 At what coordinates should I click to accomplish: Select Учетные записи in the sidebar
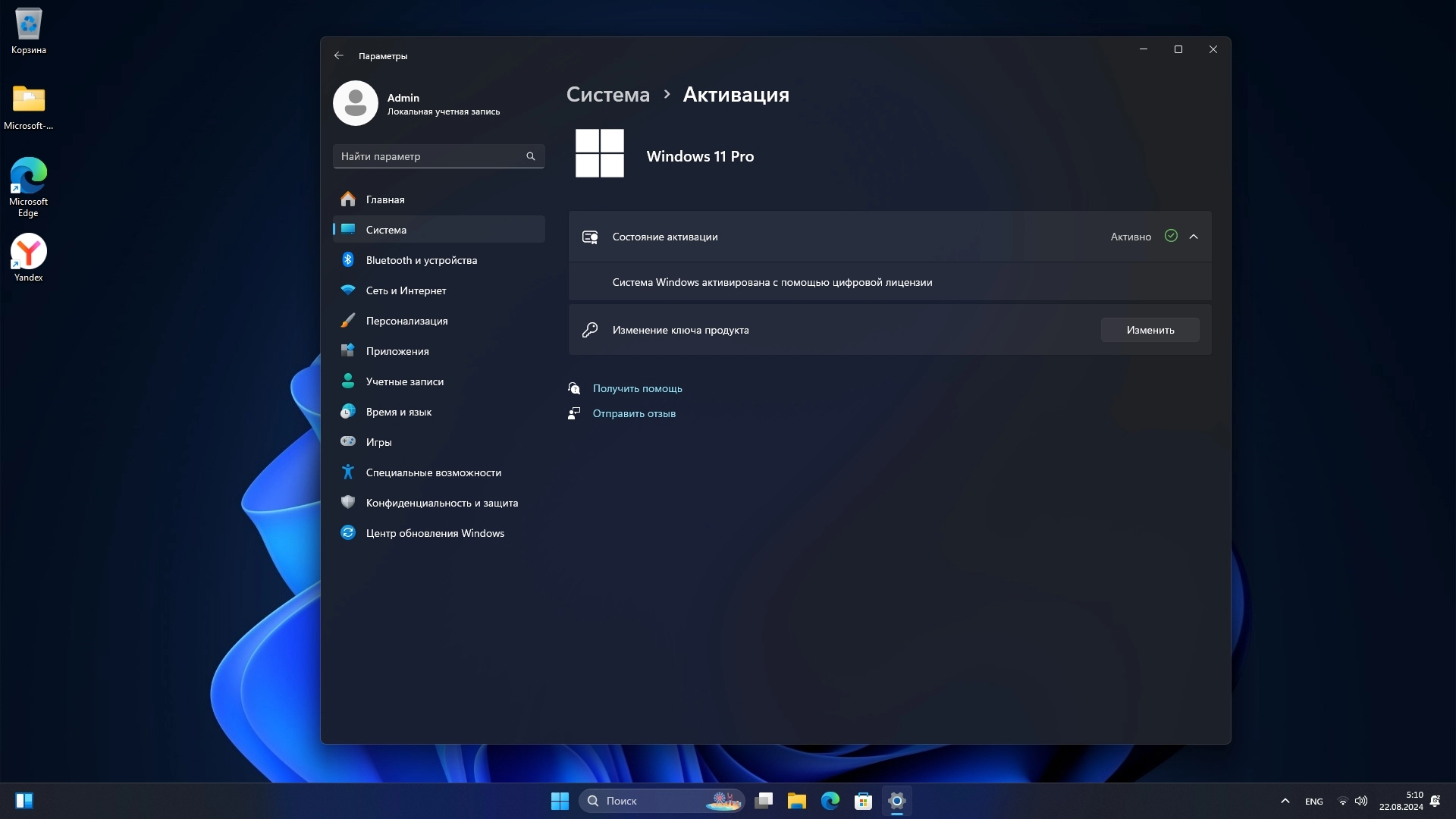click(404, 381)
